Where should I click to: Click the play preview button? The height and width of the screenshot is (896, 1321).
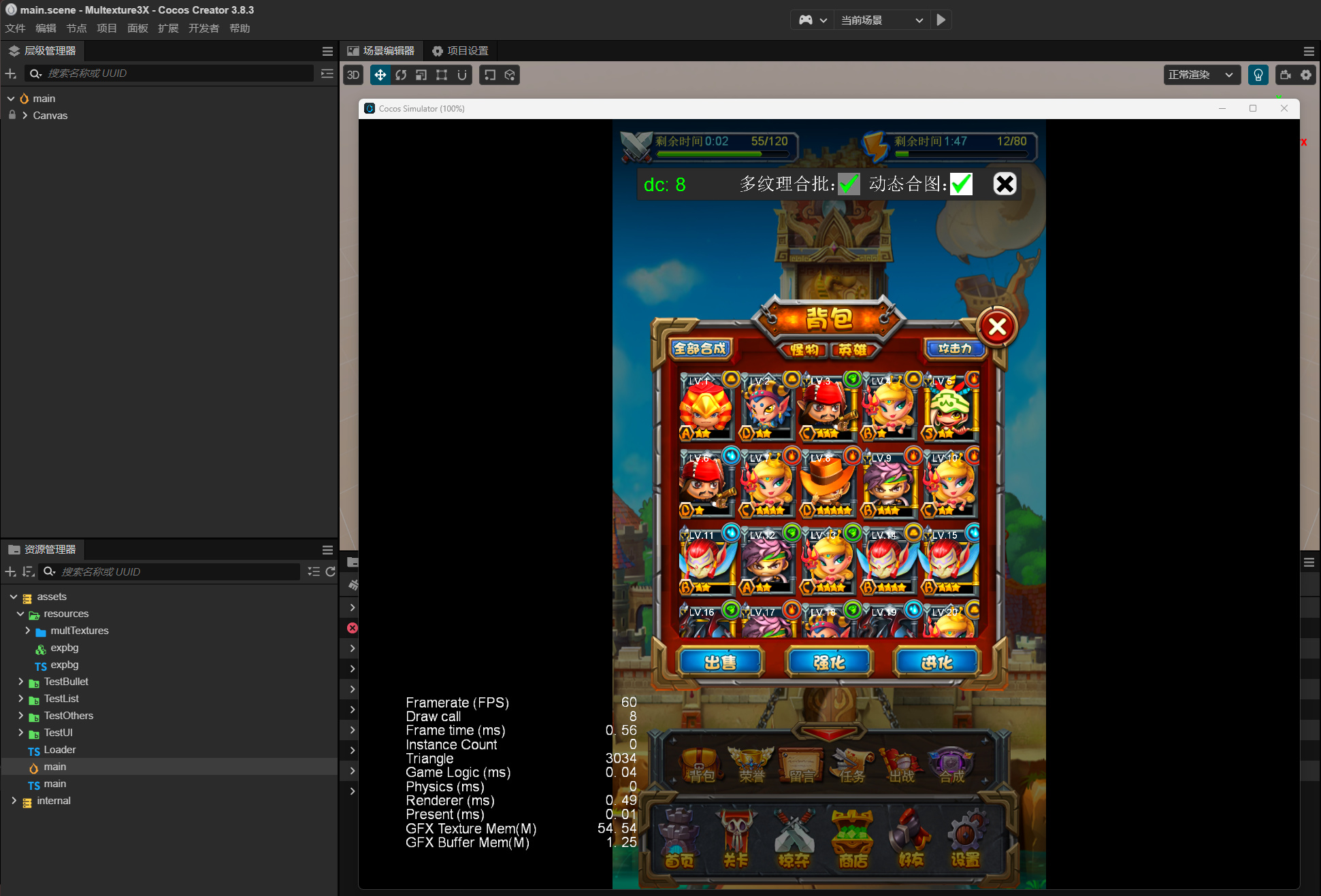(941, 20)
